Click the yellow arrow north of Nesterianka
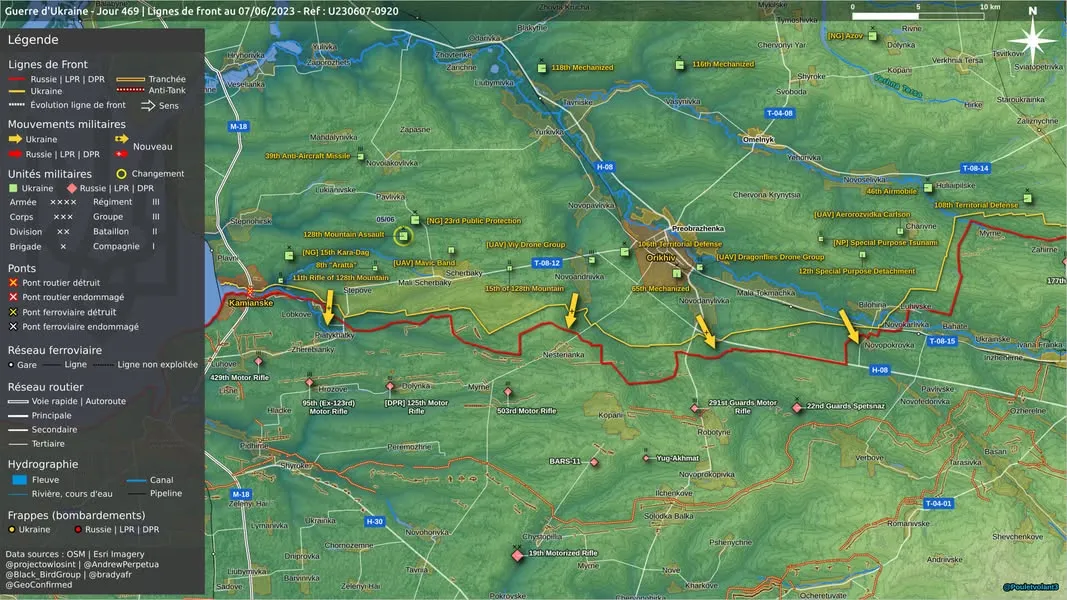 (x=572, y=310)
